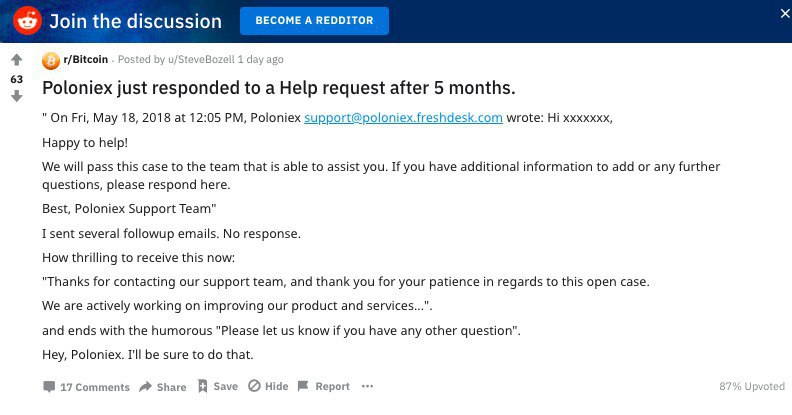The height and width of the screenshot is (415, 792).
Task: Click the Reddit alien logo icon
Action: 27,21
